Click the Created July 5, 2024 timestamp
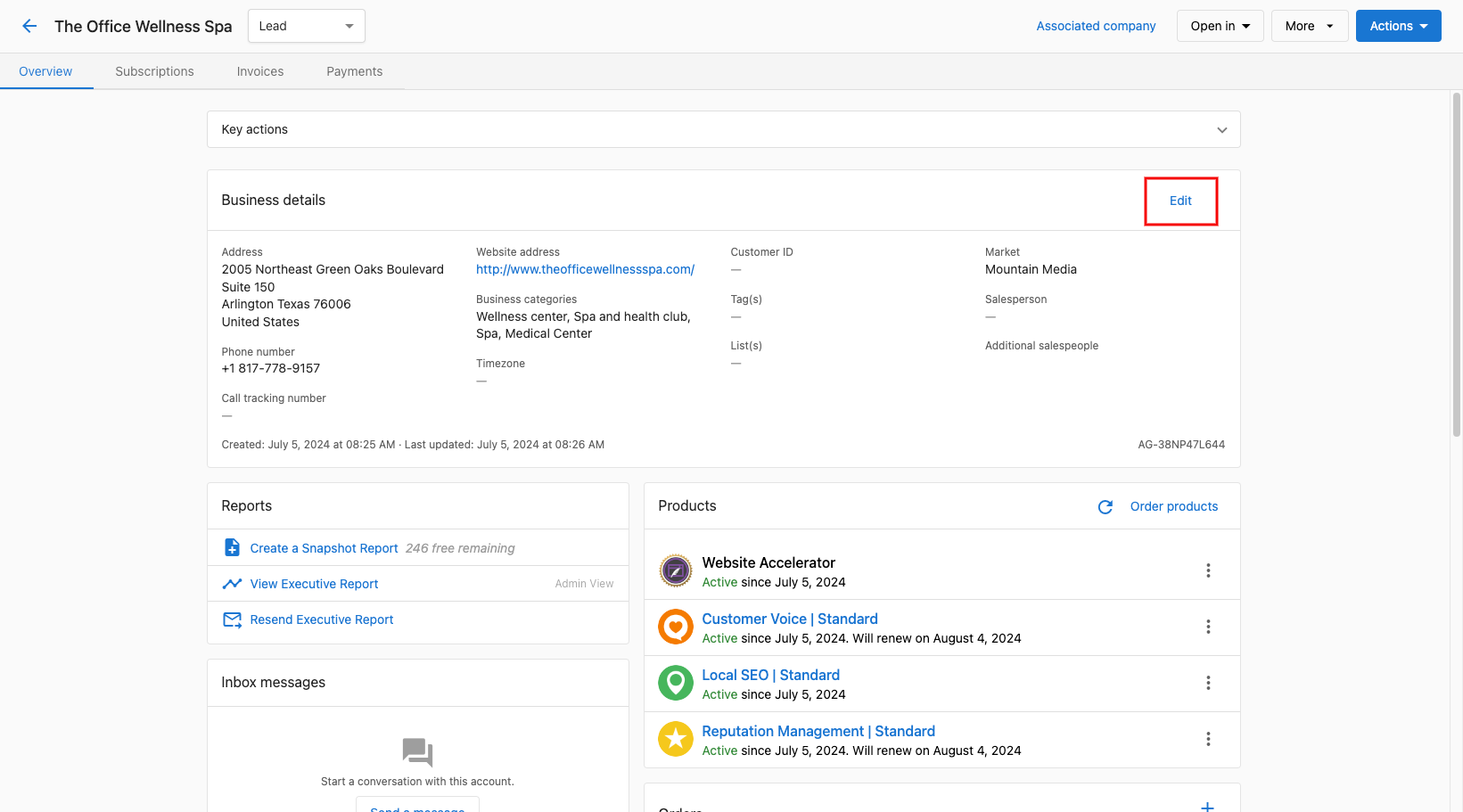The width and height of the screenshot is (1463, 812). click(x=308, y=445)
